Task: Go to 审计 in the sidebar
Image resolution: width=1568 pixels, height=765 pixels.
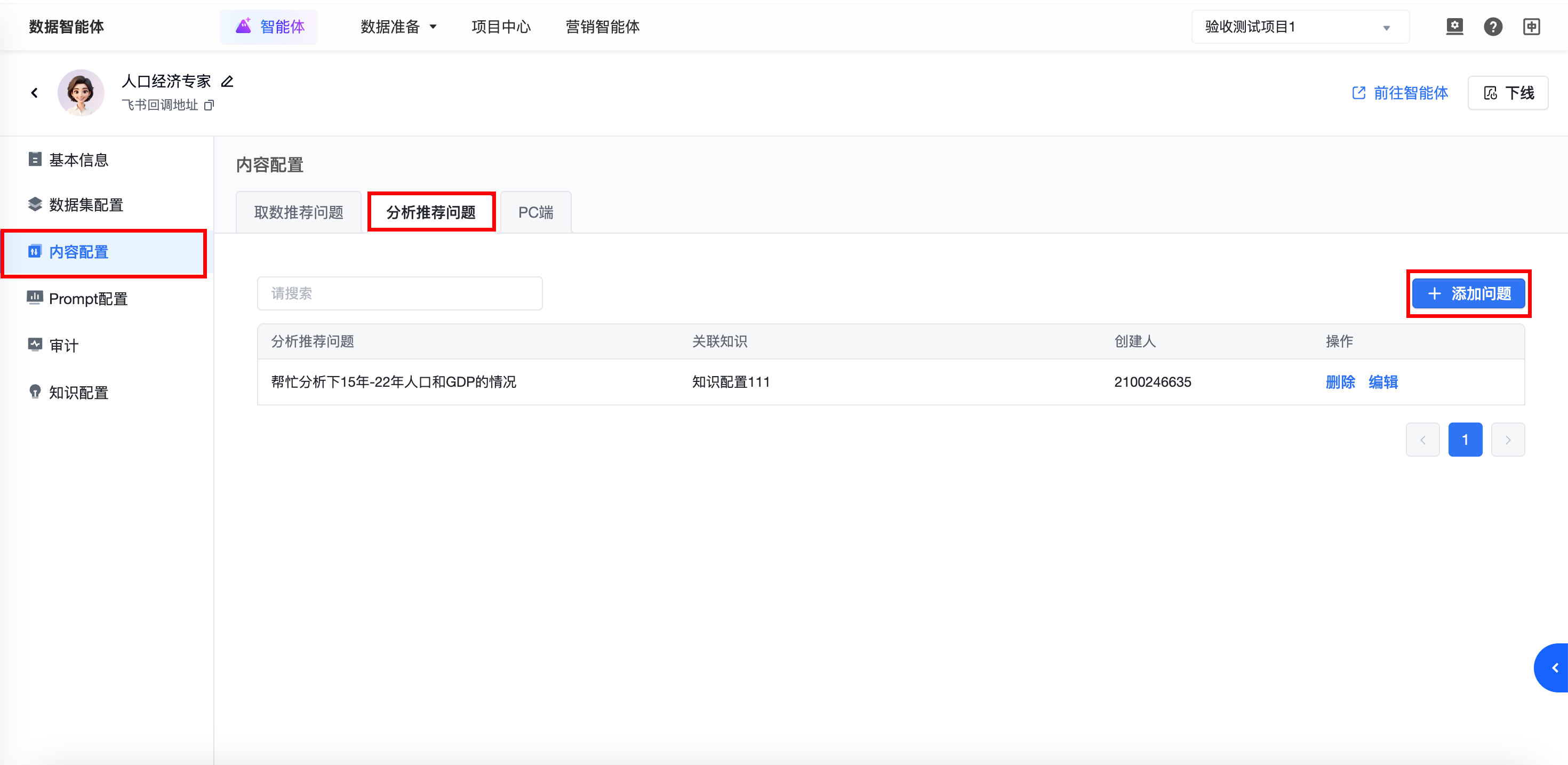Action: [63, 345]
